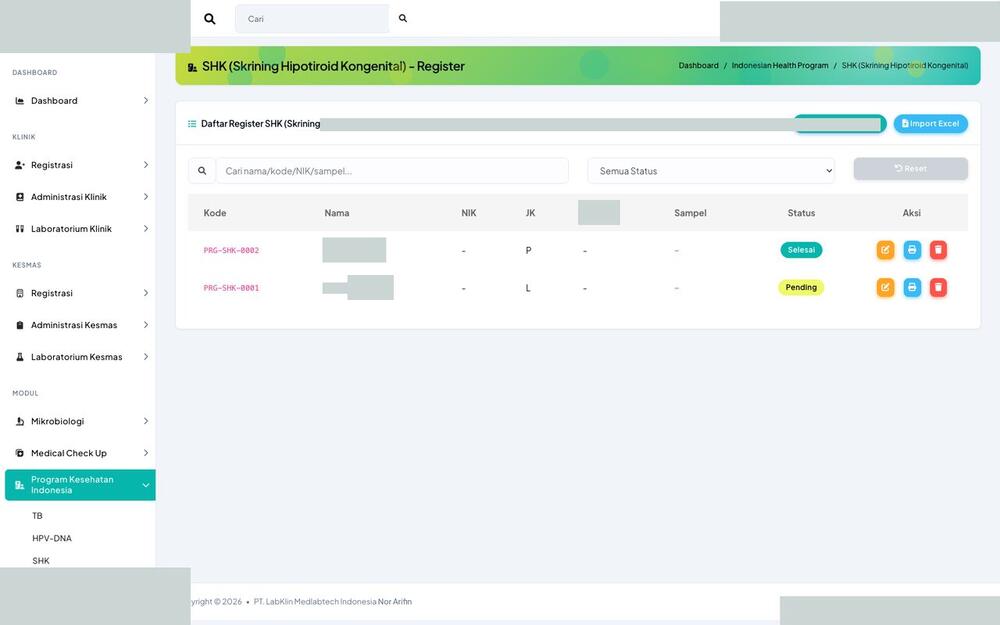Expand Medical Check Up chevron
Viewport: 1000px width, 625px height.
click(145, 453)
